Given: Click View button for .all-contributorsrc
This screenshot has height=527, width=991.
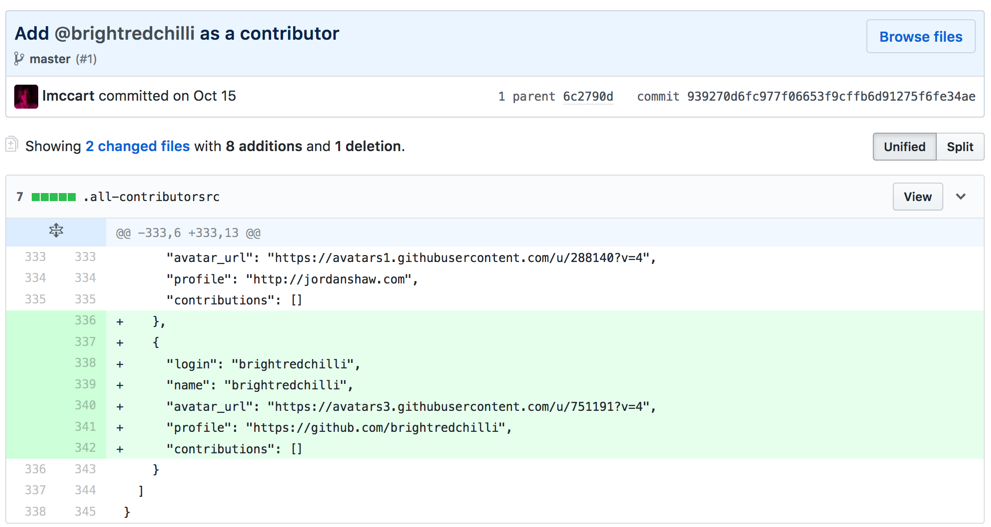Looking at the screenshot, I should coord(917,197).
